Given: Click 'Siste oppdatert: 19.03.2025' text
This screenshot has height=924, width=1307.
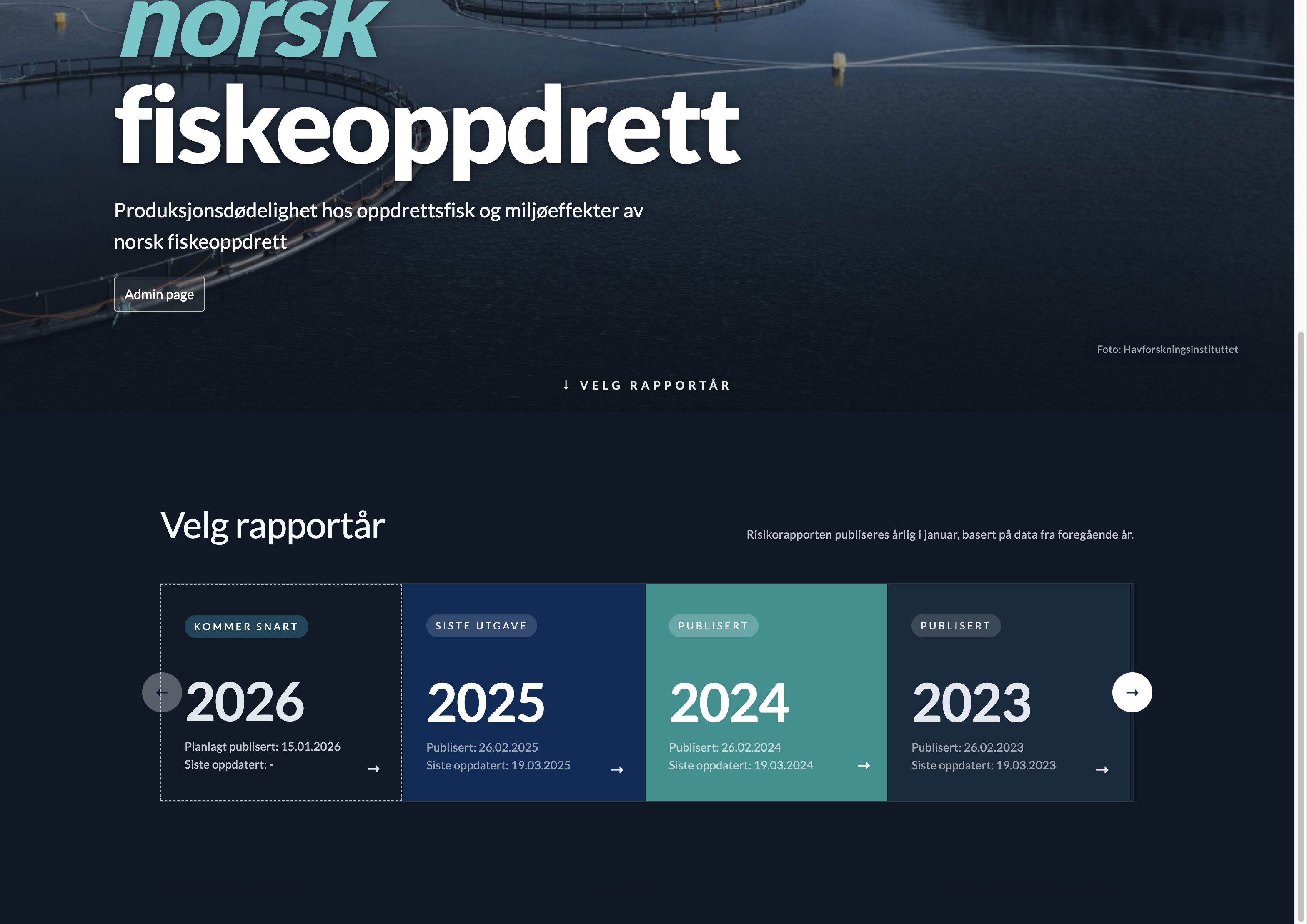Looking at the screenshot, I should (x=498, y=766).
